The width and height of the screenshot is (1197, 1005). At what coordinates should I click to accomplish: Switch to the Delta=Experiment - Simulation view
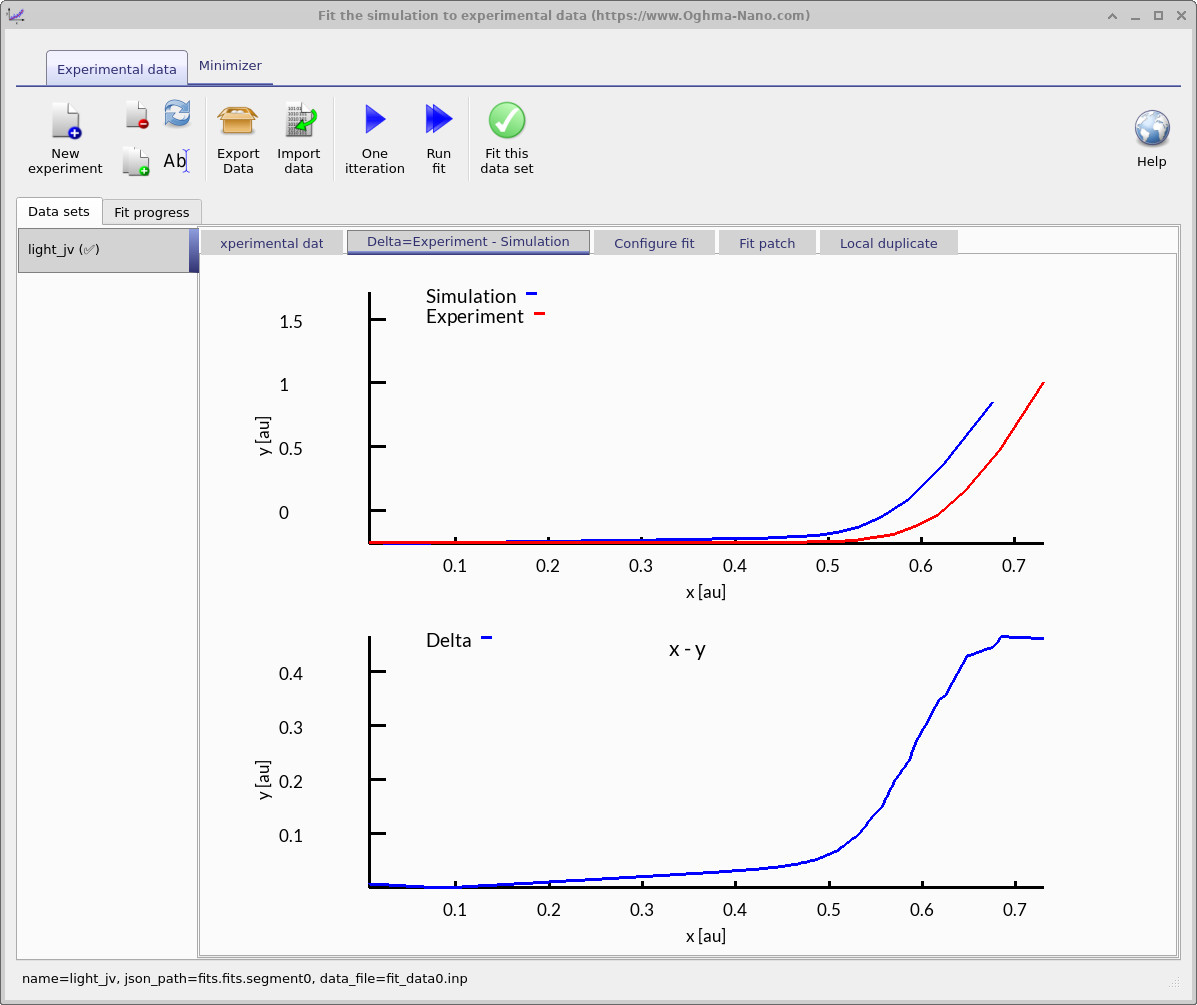[x=467, y=241]
